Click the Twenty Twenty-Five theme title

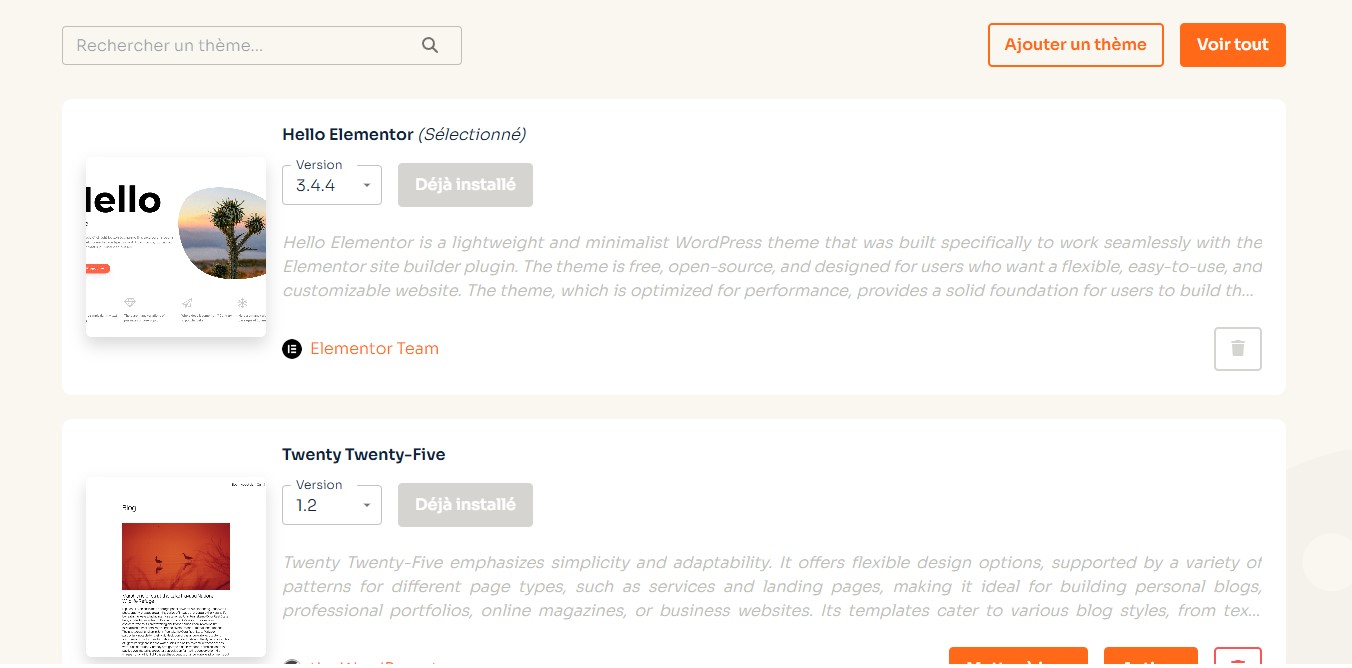click(x=363, y=454)
